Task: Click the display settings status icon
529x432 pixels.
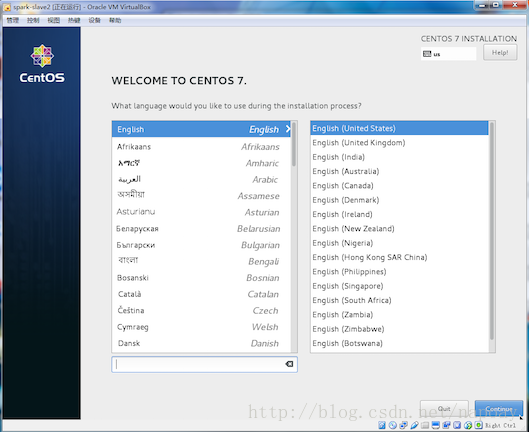Action: coord(436,425)
